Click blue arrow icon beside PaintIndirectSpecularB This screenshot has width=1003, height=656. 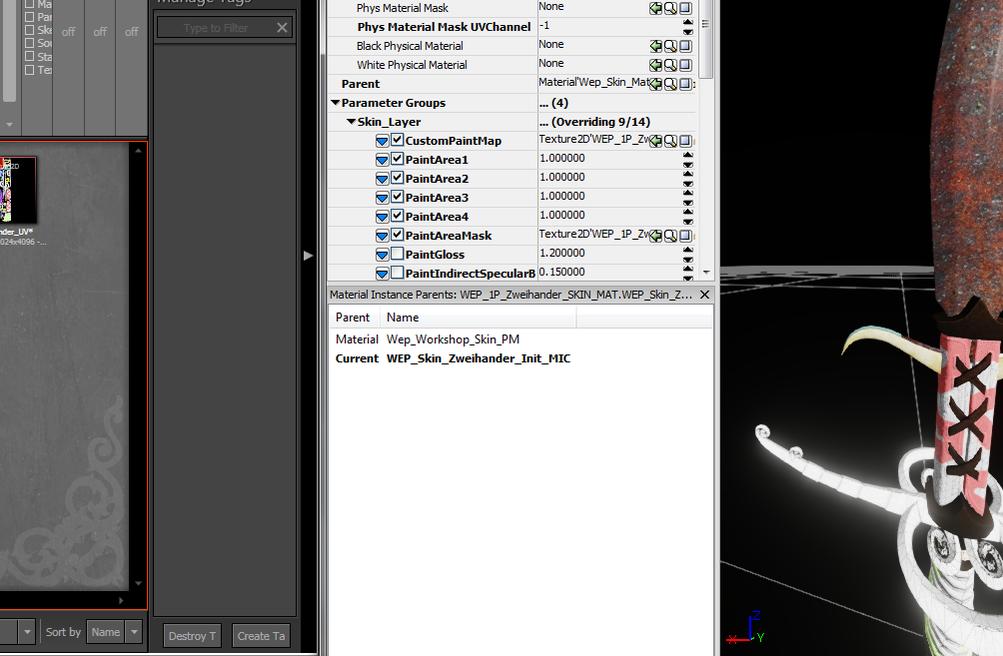(x=382, y=274)
